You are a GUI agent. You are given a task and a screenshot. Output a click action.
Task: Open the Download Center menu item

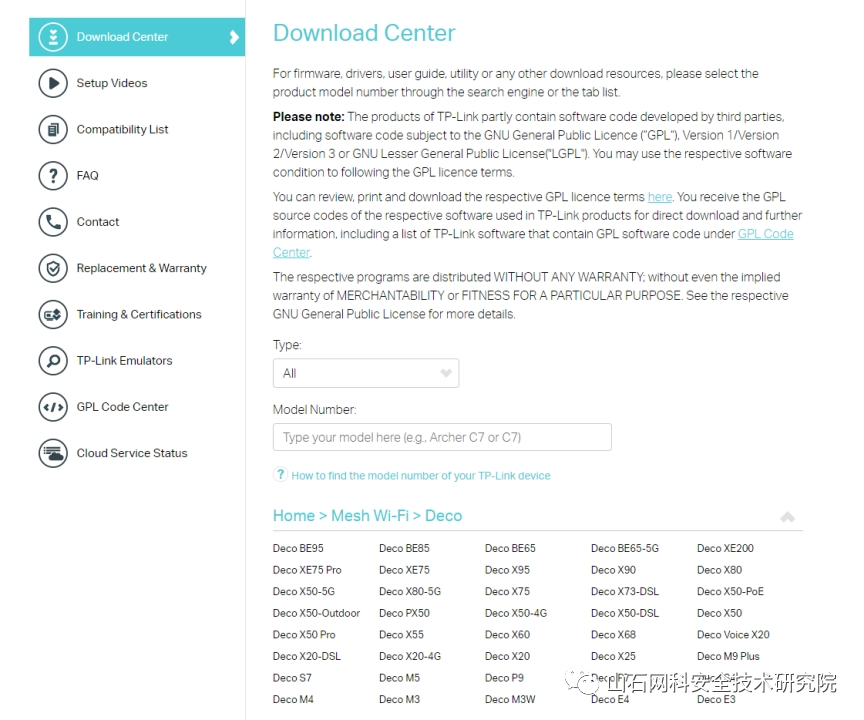coord(137,37)
